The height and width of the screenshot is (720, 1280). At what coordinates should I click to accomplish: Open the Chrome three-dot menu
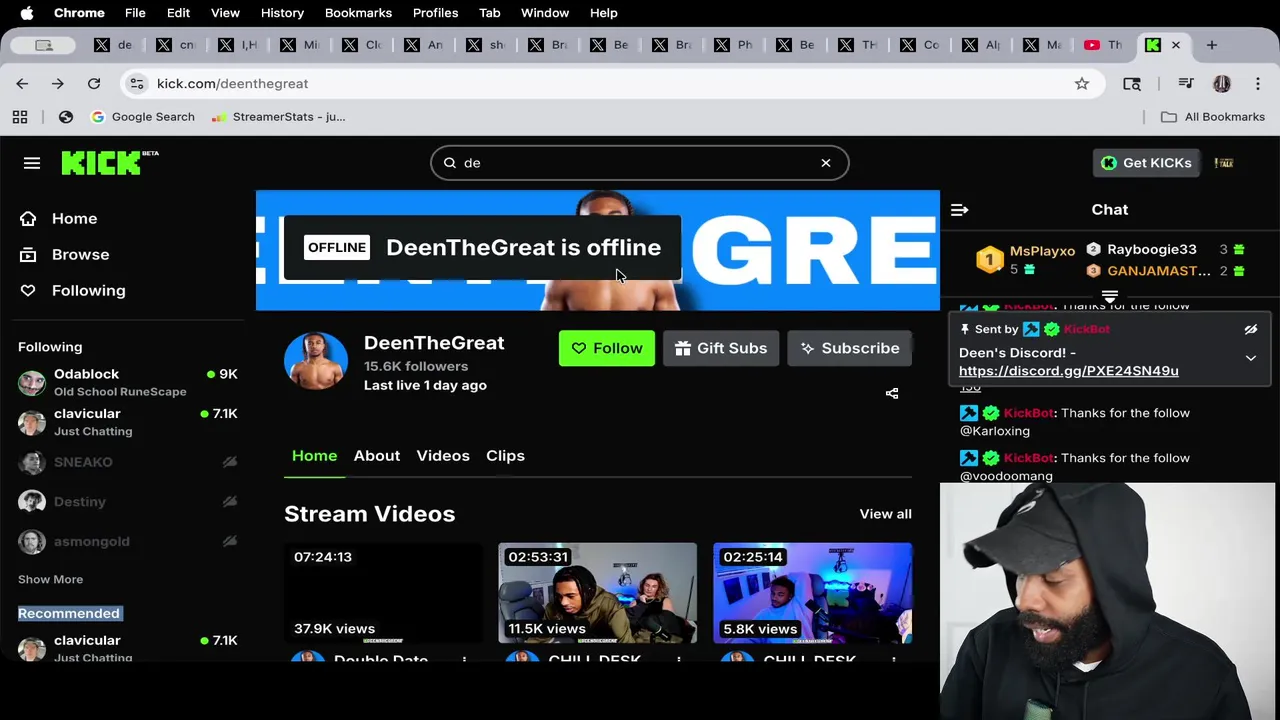pyautogui.click(x=1258, y=84)
